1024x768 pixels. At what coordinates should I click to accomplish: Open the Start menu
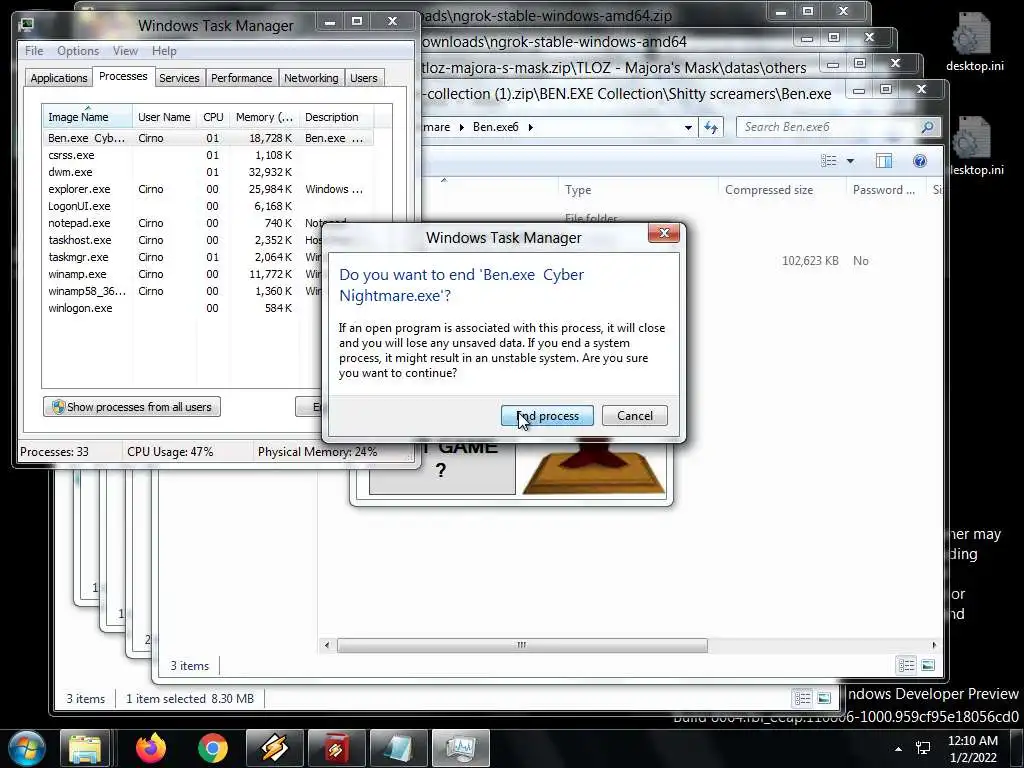point(26,748)
